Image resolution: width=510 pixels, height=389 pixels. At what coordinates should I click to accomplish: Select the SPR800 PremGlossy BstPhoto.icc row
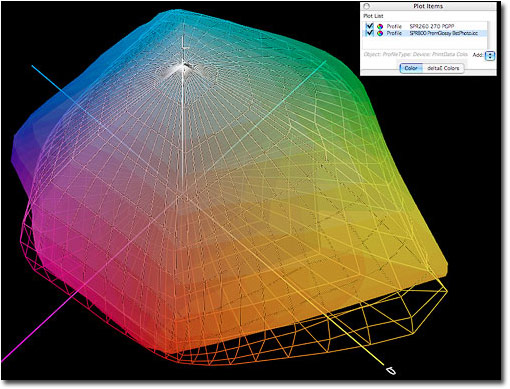[x=426, y=33]
